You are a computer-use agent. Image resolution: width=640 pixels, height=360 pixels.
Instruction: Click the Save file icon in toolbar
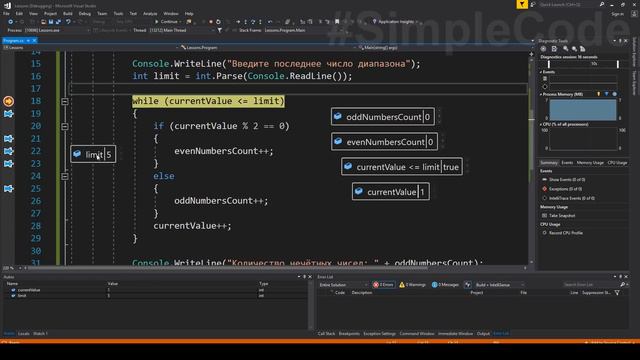coord(51,22)
